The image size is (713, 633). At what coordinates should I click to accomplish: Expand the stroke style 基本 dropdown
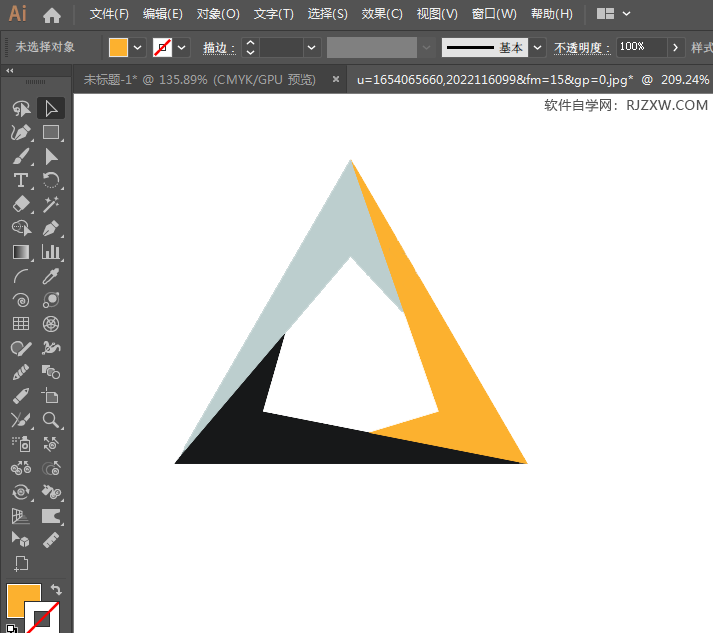538,47
